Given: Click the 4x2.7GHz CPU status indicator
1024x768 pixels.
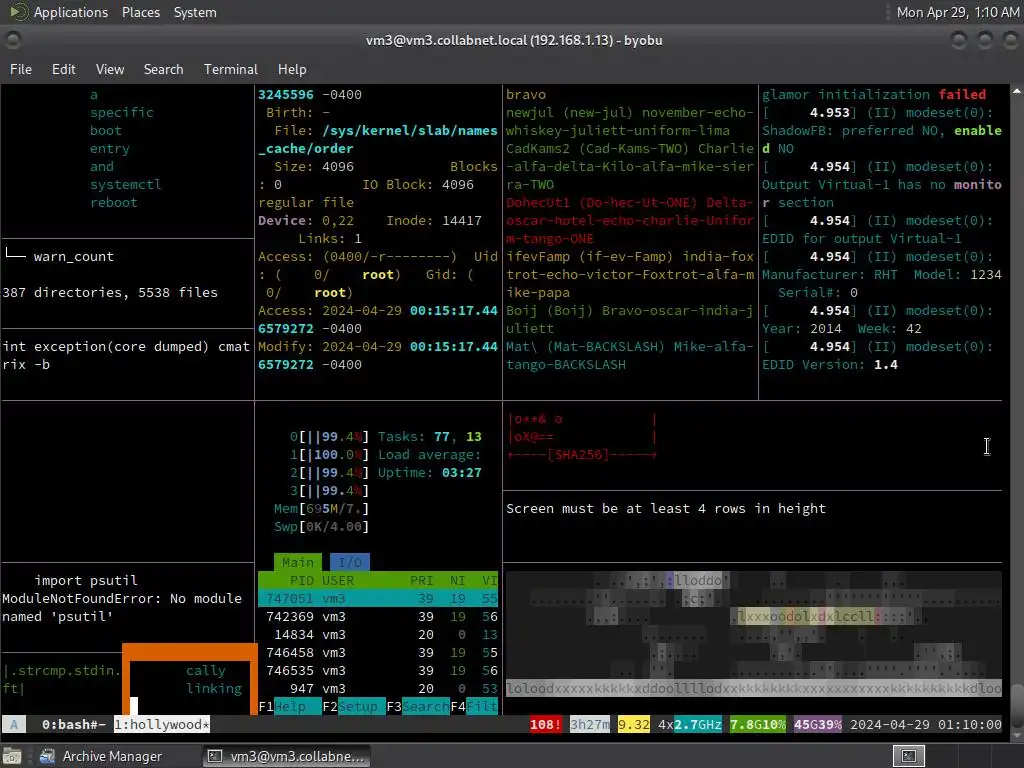Looking at the screenshot, I should coord(690,724).
